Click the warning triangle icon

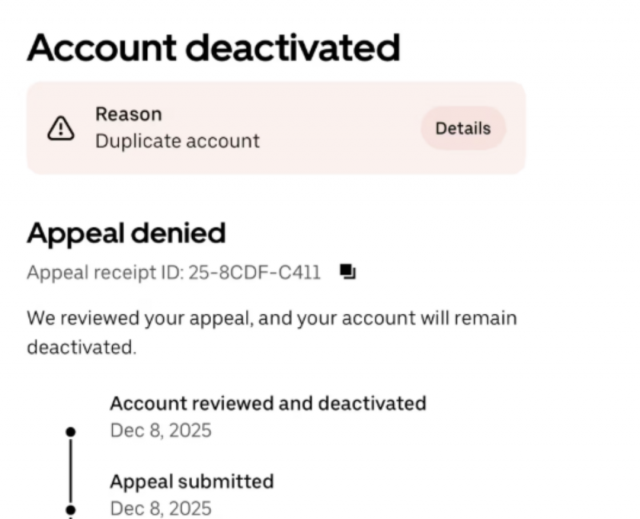click(x=61, y=128)
